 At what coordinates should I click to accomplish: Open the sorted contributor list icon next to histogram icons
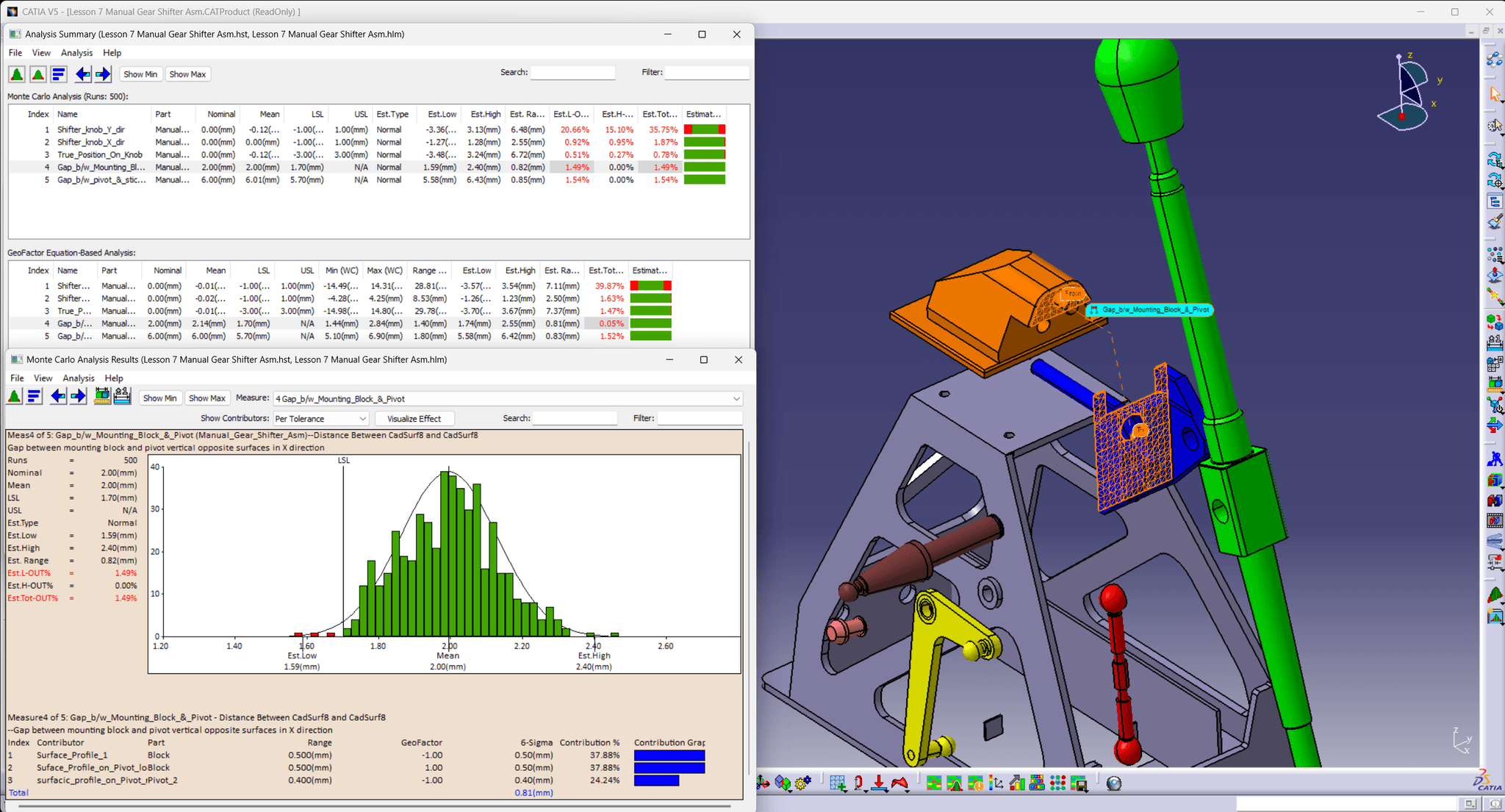pyautogui.click(x=58, y=73)
